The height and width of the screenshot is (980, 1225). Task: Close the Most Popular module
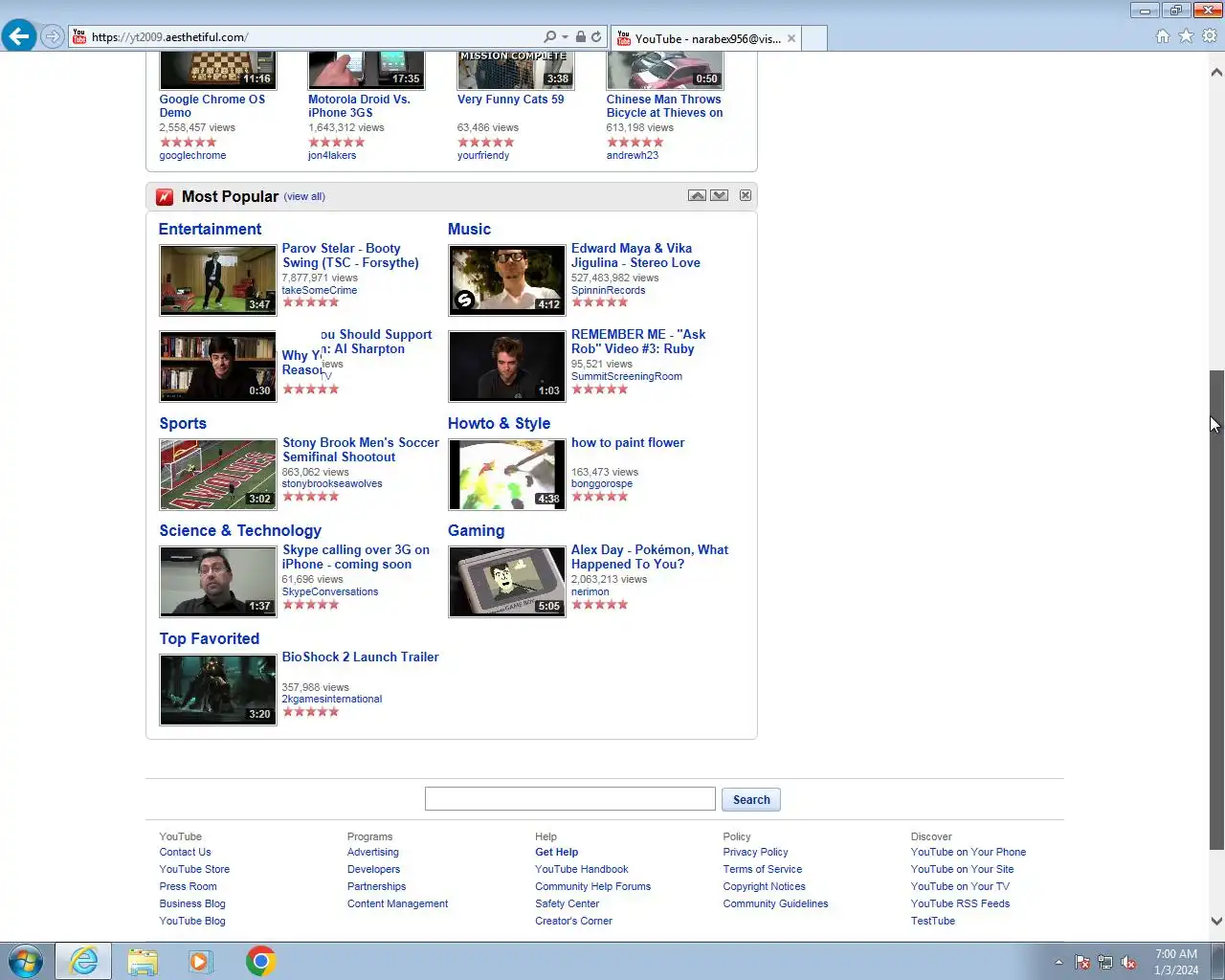tap(746, 195)
